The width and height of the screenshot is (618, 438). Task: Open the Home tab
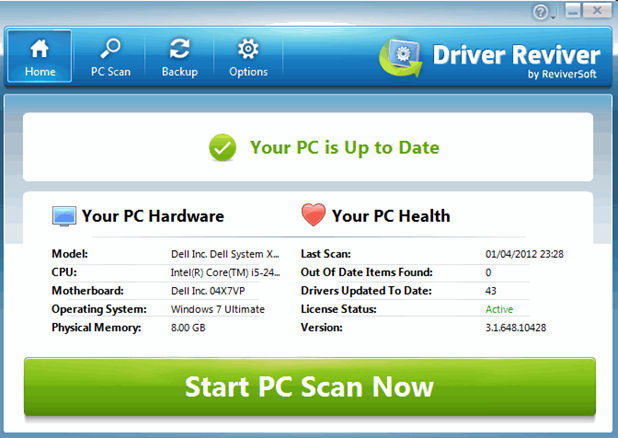pos(39,56)
